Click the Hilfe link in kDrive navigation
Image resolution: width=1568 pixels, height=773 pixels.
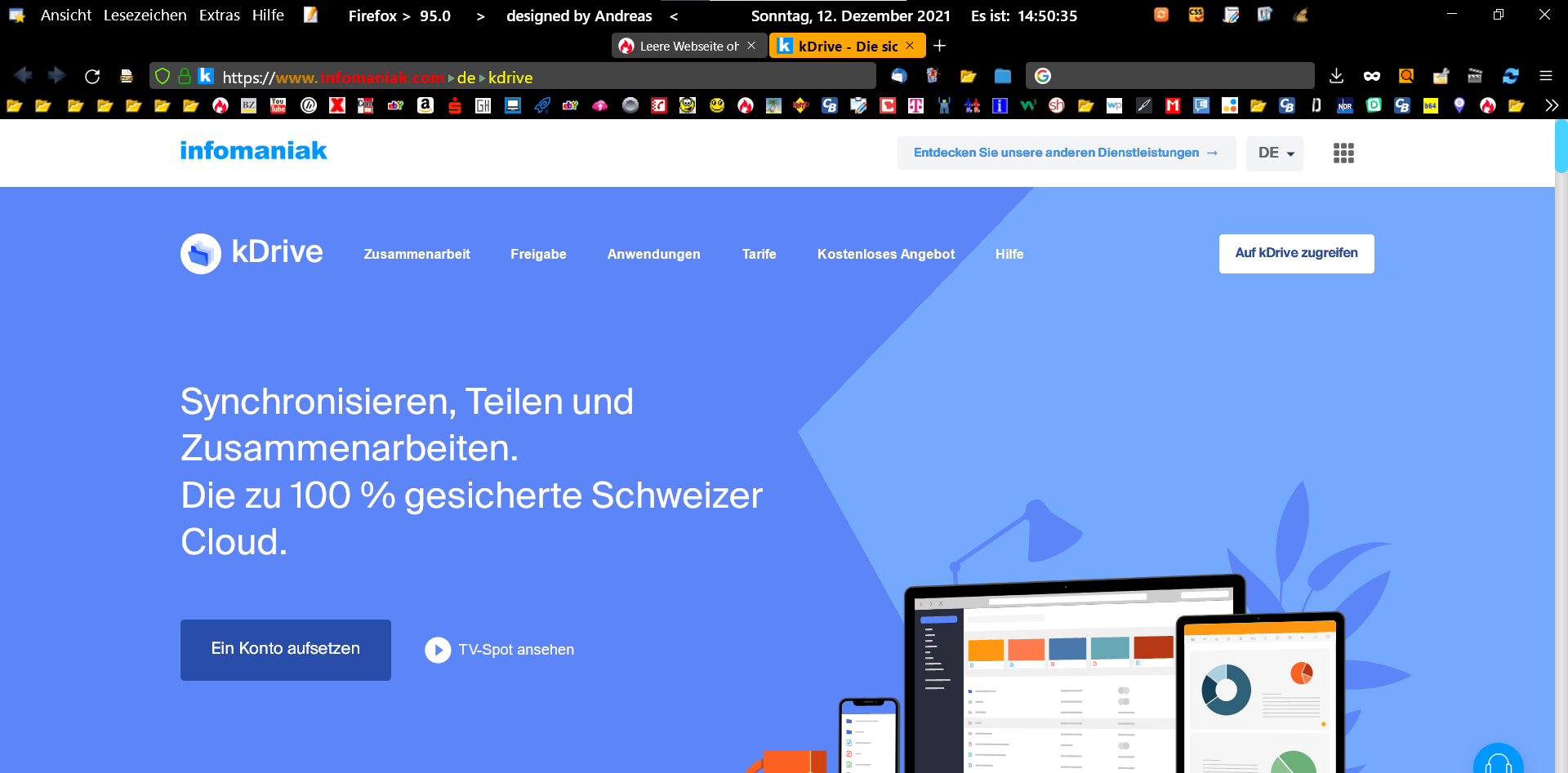[x=1009, y=255]
